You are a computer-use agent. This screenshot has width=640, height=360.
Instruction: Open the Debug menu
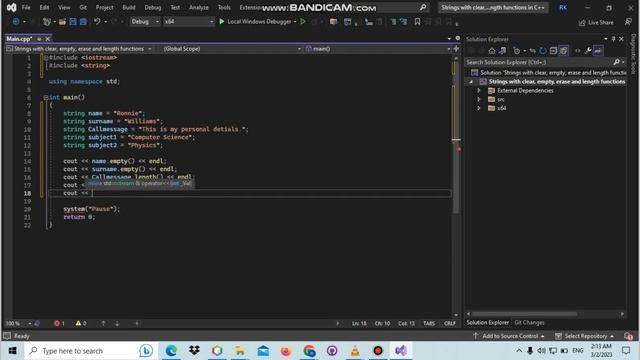153,7
